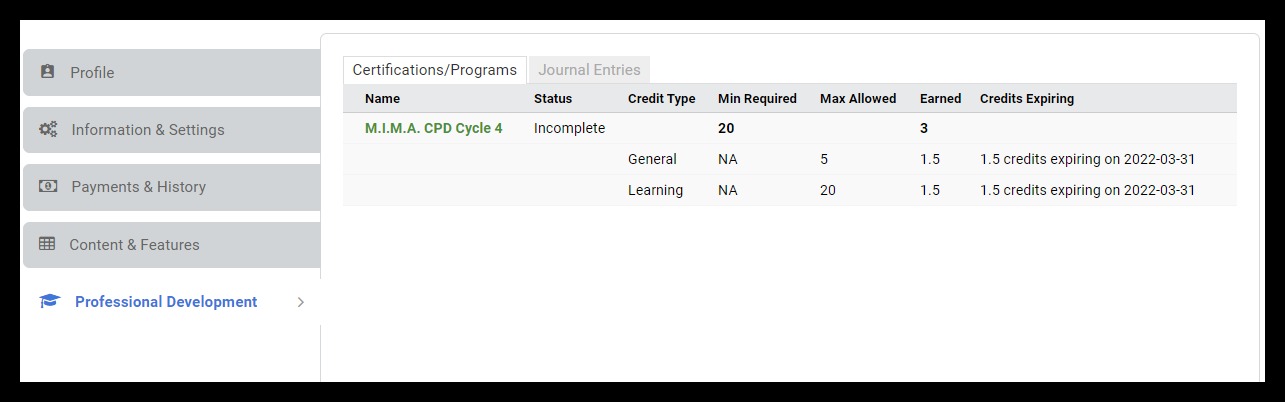The image size is (1285, 402).
Task: Expand Professional Development chevron arrow
Action: [301, 302]
